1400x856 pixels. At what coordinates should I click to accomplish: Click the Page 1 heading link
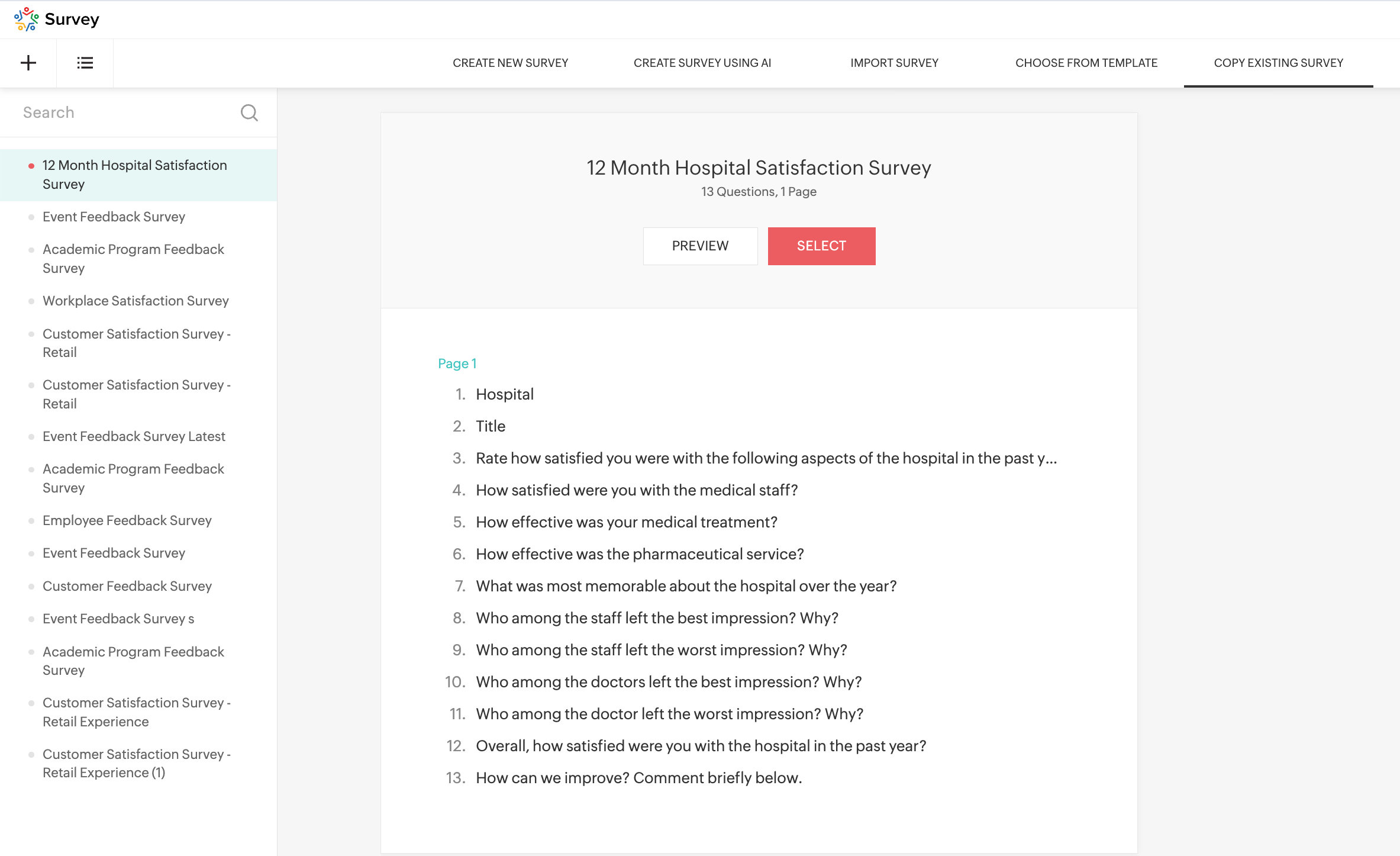tap(457, 363)
